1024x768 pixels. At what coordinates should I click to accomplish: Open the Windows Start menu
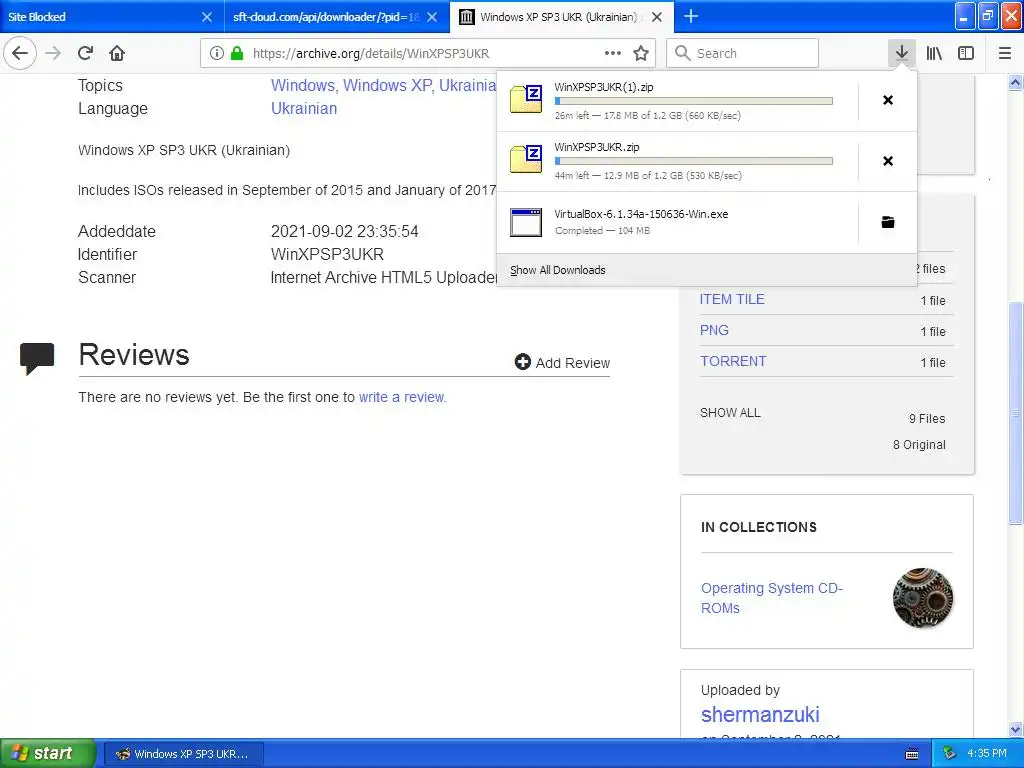coord(47,753)
